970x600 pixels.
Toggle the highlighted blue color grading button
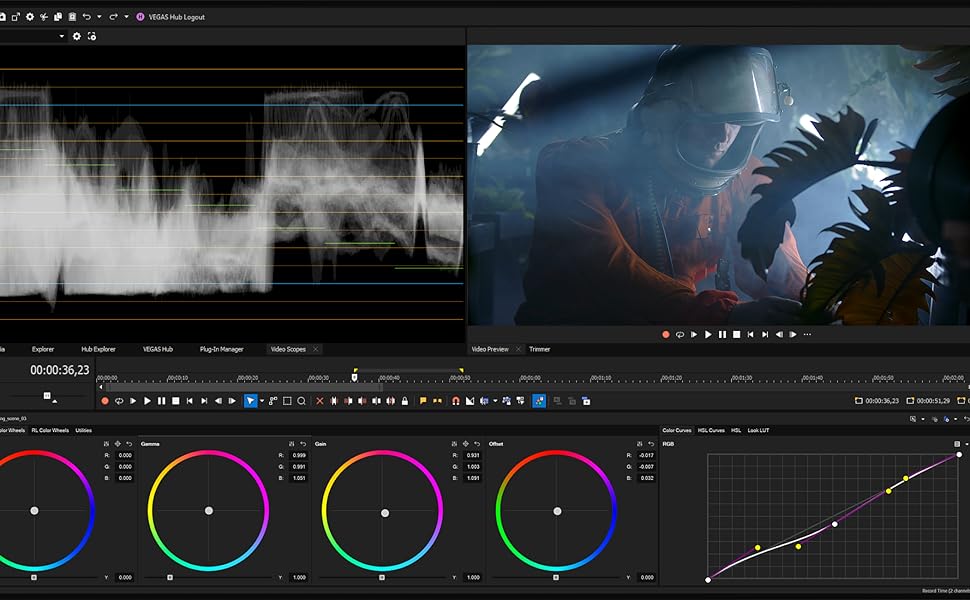(x=539, y=401)
